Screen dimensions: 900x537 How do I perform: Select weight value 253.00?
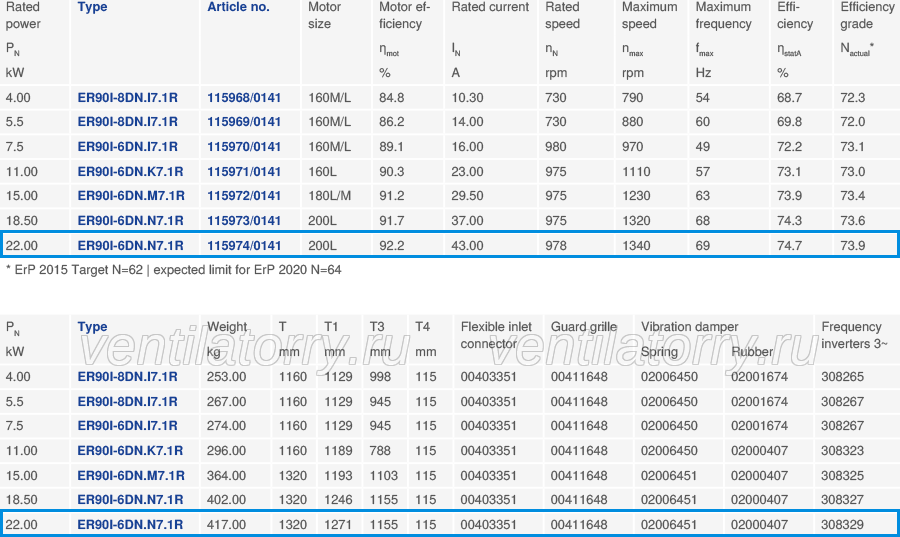click(226, 377)
